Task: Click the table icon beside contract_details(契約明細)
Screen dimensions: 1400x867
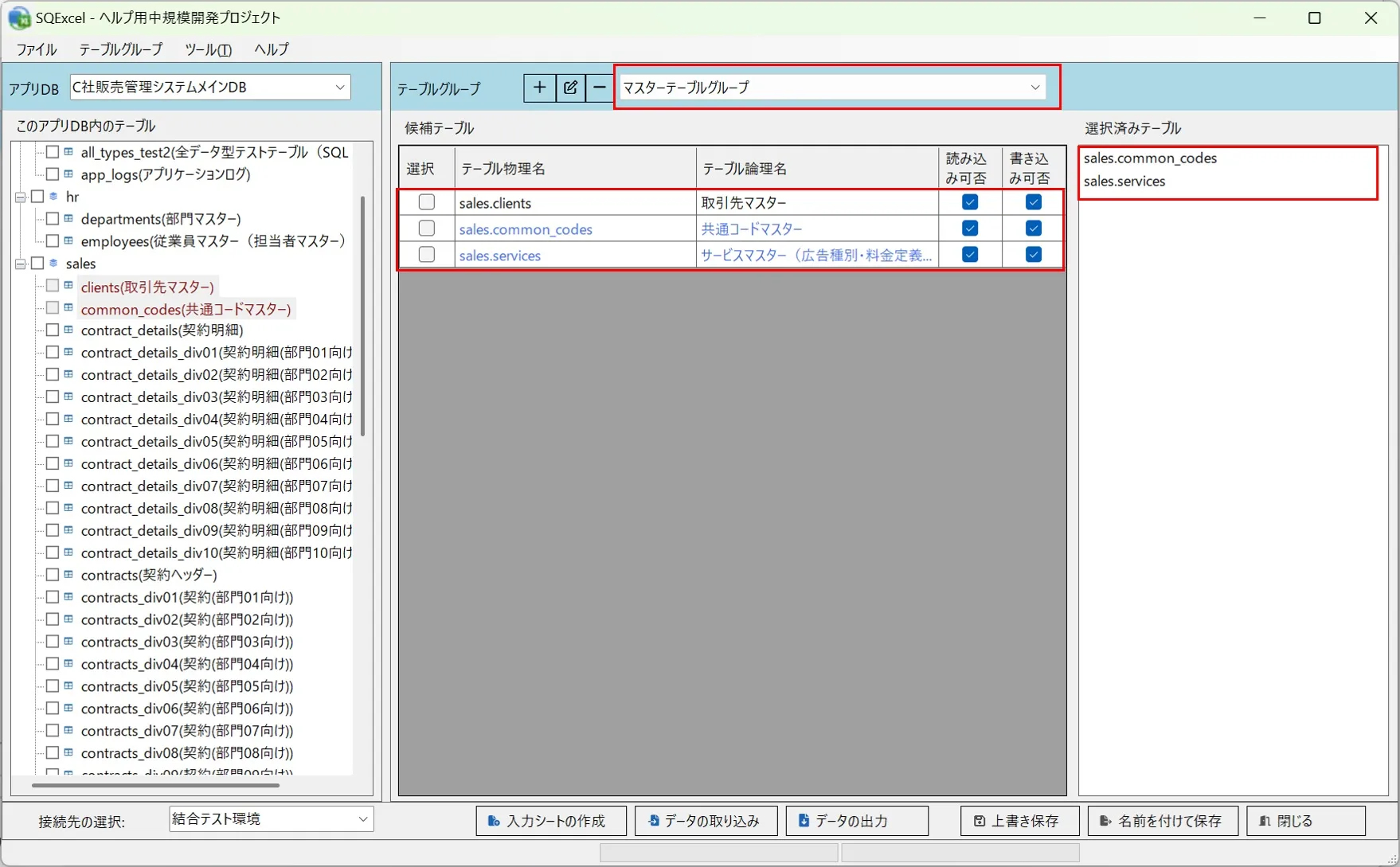Action: pos(68,330)
